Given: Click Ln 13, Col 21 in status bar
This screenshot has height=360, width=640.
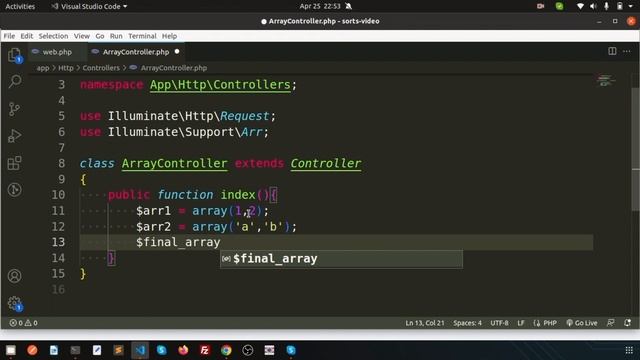Looking at the screenshot, I should [424, 323].
